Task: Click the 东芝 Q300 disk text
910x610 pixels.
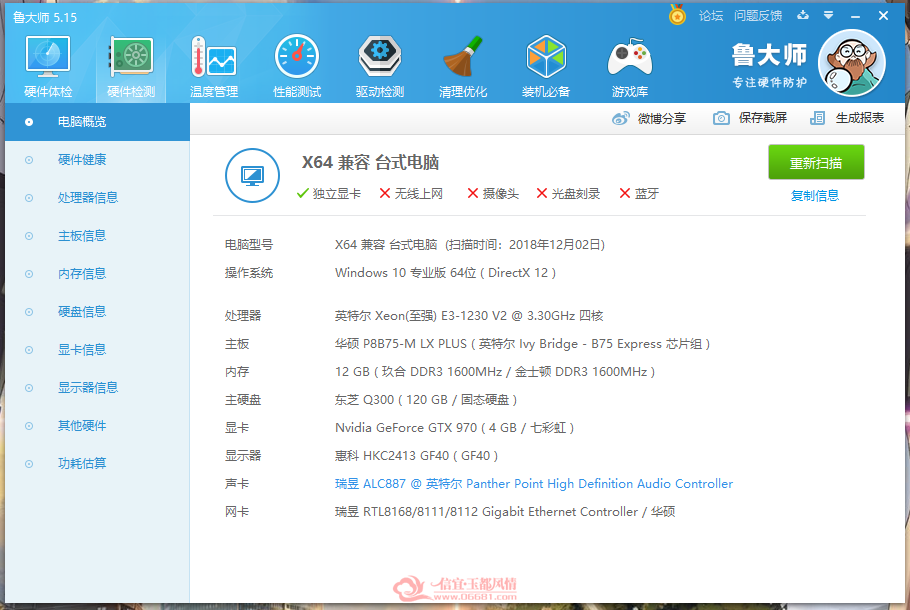Action: 426,400
